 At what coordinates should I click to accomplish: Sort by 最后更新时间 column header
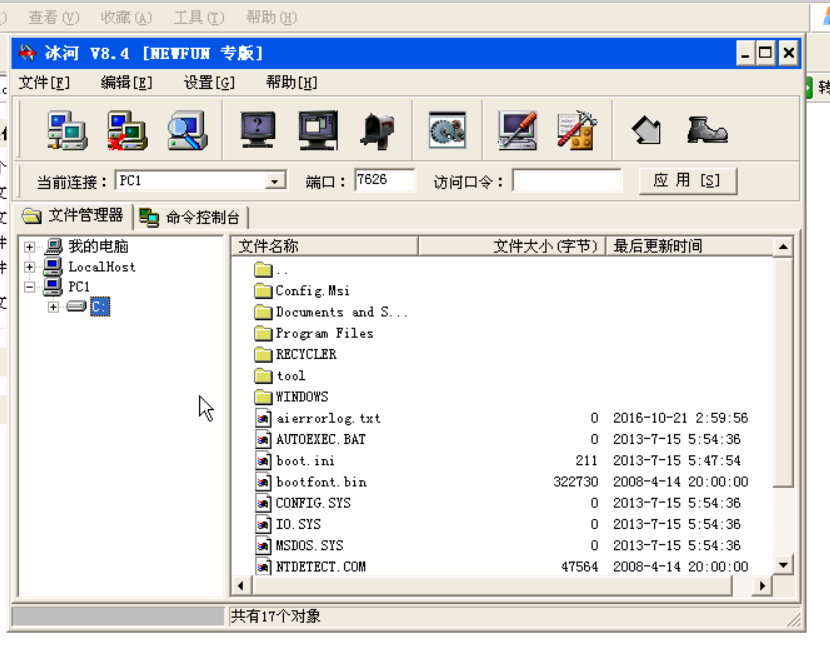coord(689,246)
